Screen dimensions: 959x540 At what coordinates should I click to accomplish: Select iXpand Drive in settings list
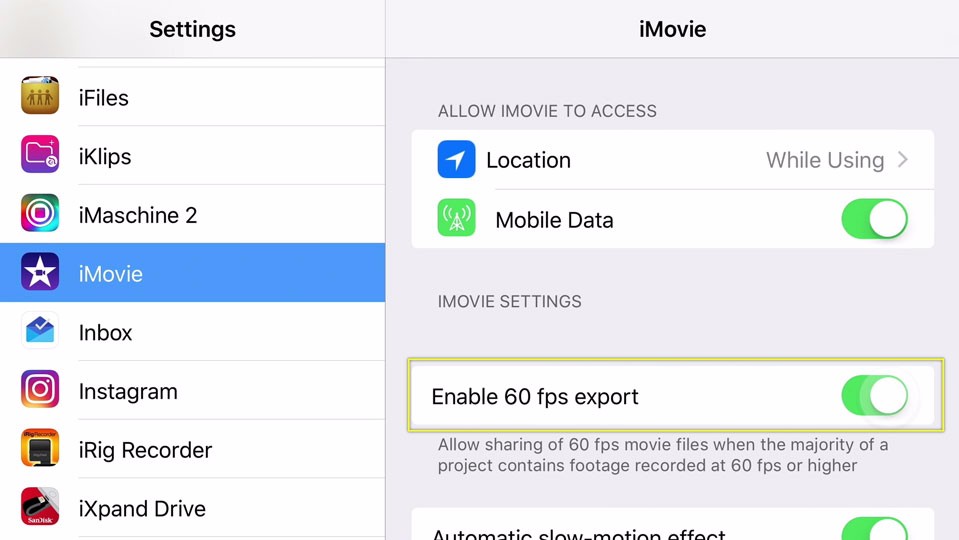coord(193,508)
